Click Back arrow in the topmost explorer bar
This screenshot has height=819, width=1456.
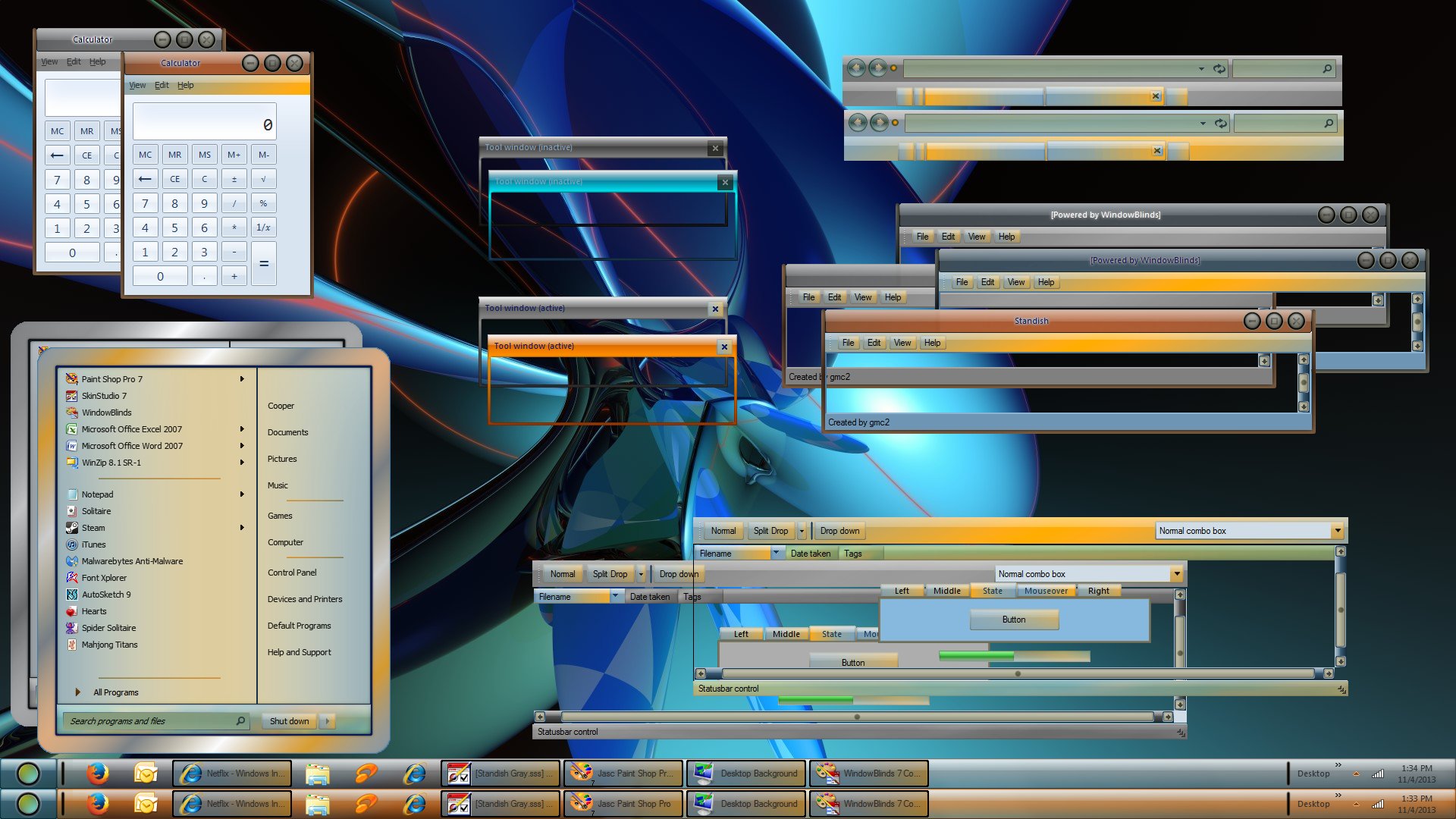point(856,68)
